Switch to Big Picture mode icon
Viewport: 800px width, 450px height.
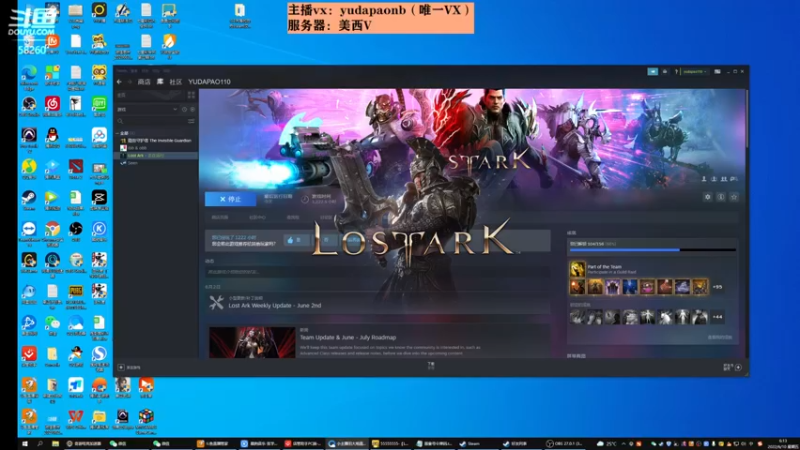(x=717, y=71)
